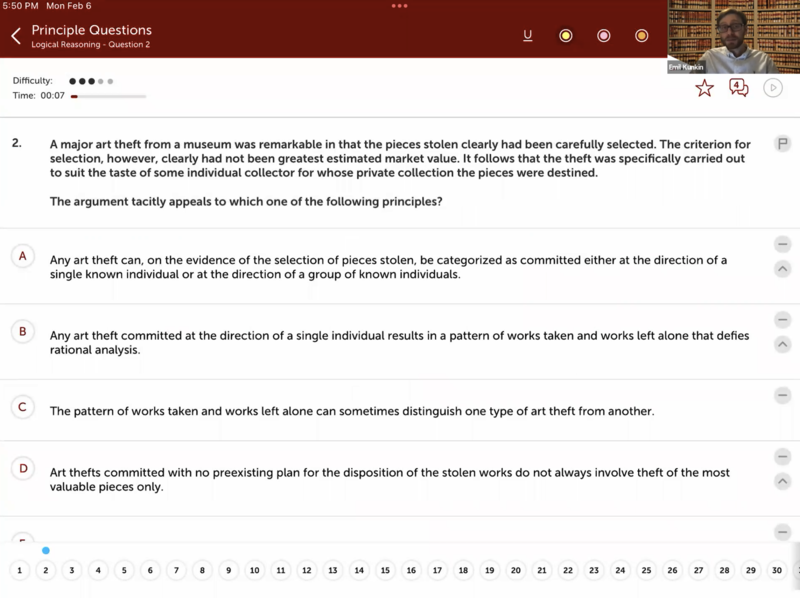Collapse answer D using its chevron
Viewport: 800px width, 598px height.
782,481
